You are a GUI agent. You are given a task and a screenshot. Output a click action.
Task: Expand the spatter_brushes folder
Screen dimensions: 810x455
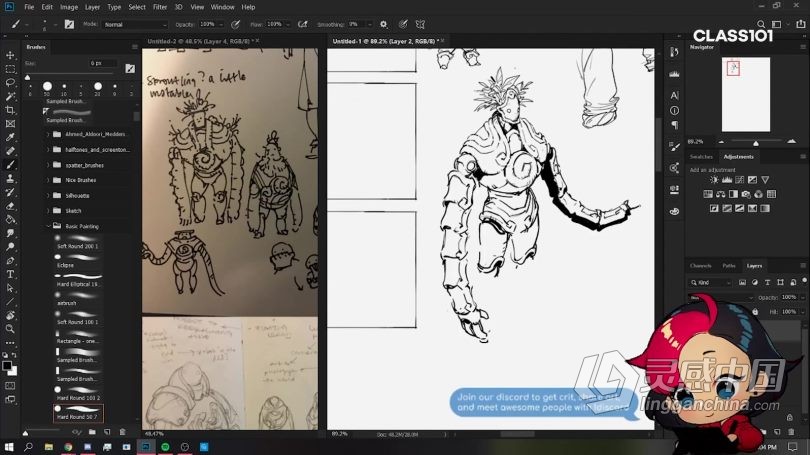tap(48, 165)
